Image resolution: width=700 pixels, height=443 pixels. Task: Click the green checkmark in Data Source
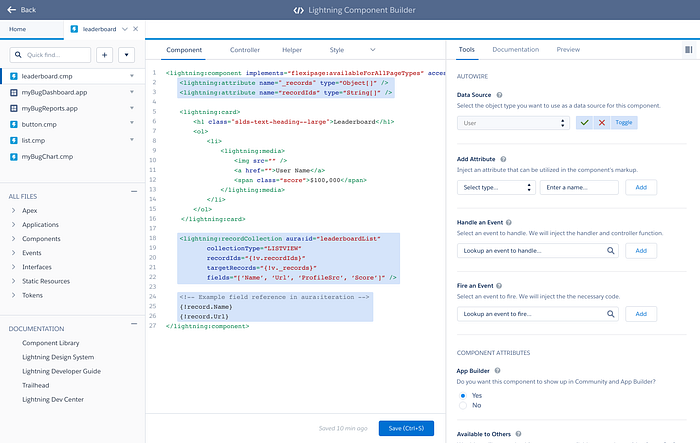tap(585, 122)
